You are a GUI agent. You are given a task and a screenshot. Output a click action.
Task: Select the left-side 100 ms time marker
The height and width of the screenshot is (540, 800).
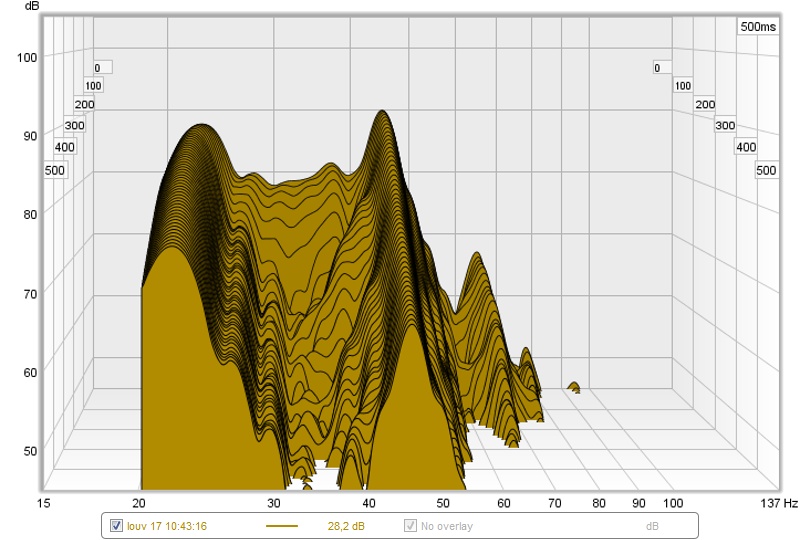pos(93,86)
